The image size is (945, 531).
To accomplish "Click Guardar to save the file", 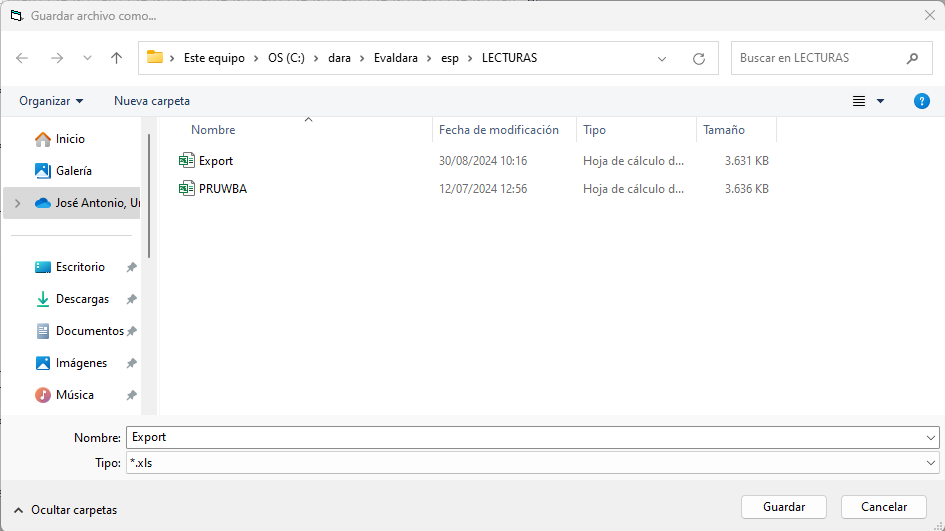I will (783, 507).
